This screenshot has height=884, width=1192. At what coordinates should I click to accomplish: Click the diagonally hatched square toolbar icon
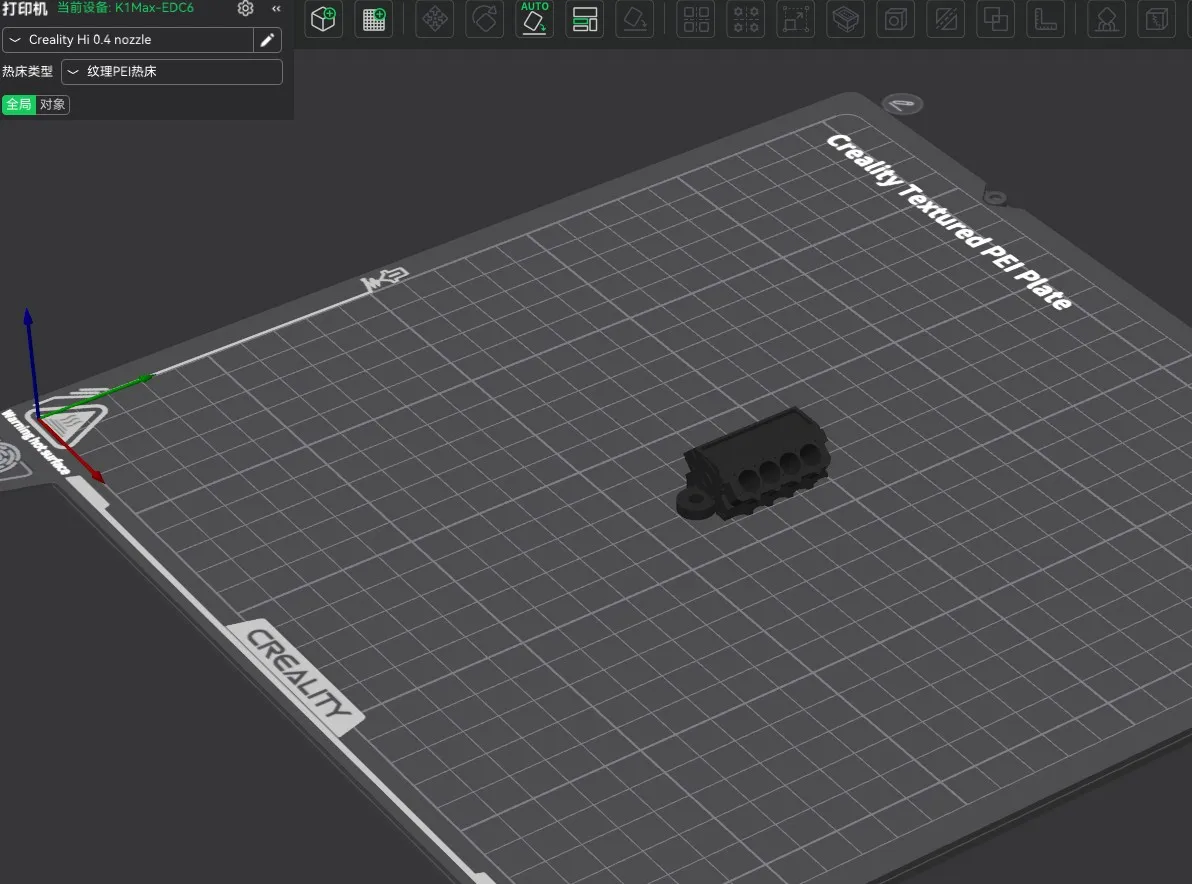pos(946,19)
